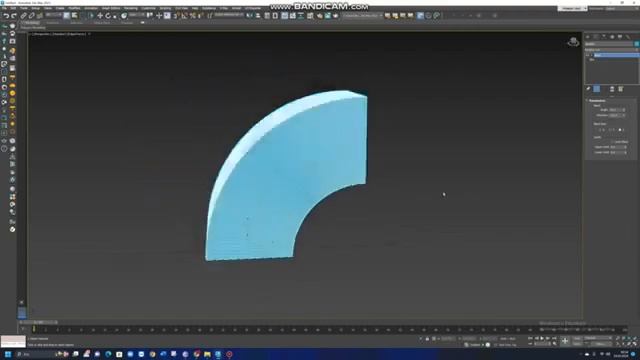This screenshot has width=640, height=360.
Task: Select Bend Axis Y radio button
Action: tap(610, 130)
